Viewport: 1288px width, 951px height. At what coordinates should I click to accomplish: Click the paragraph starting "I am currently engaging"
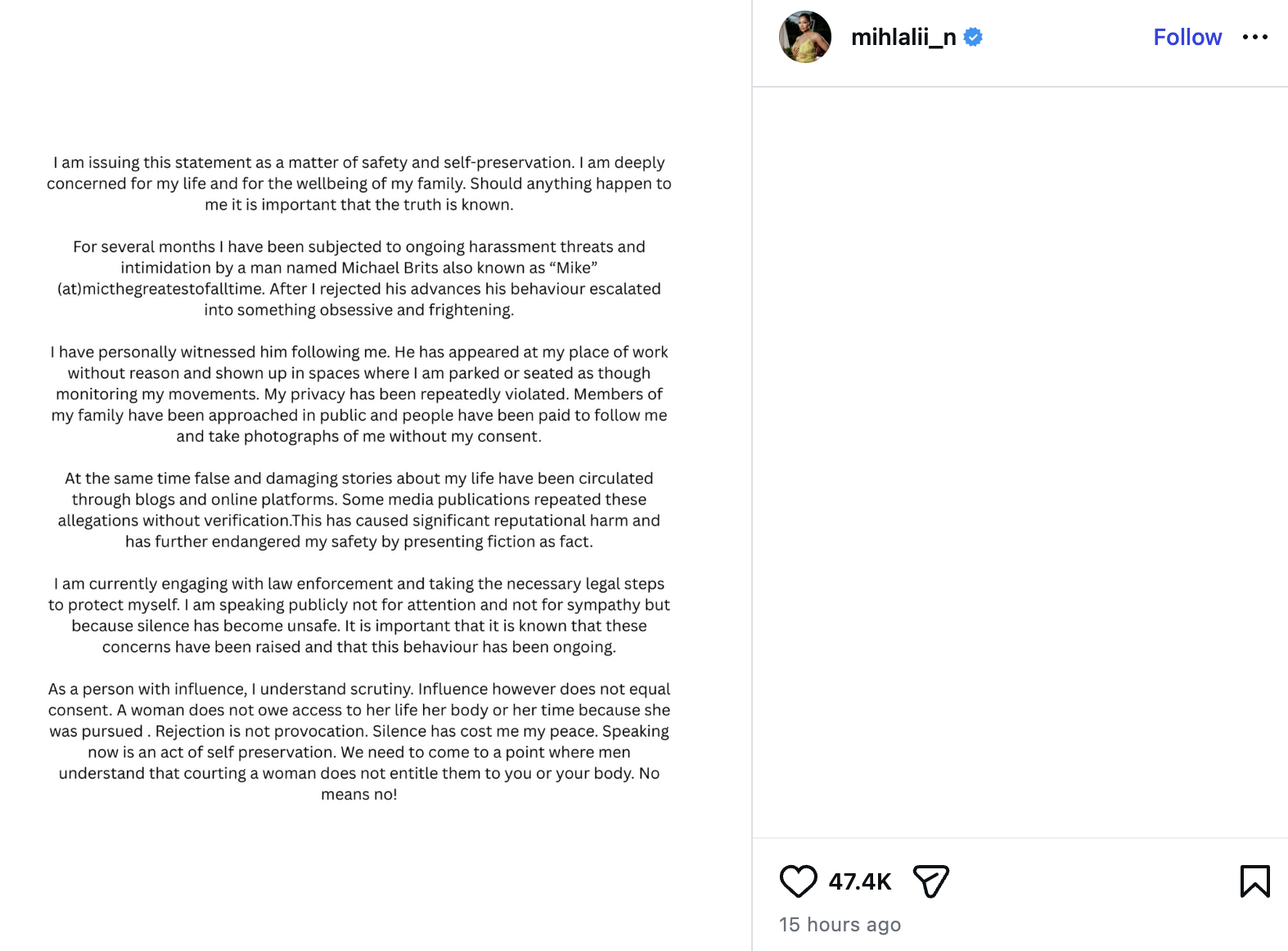[x=359, y=615]
